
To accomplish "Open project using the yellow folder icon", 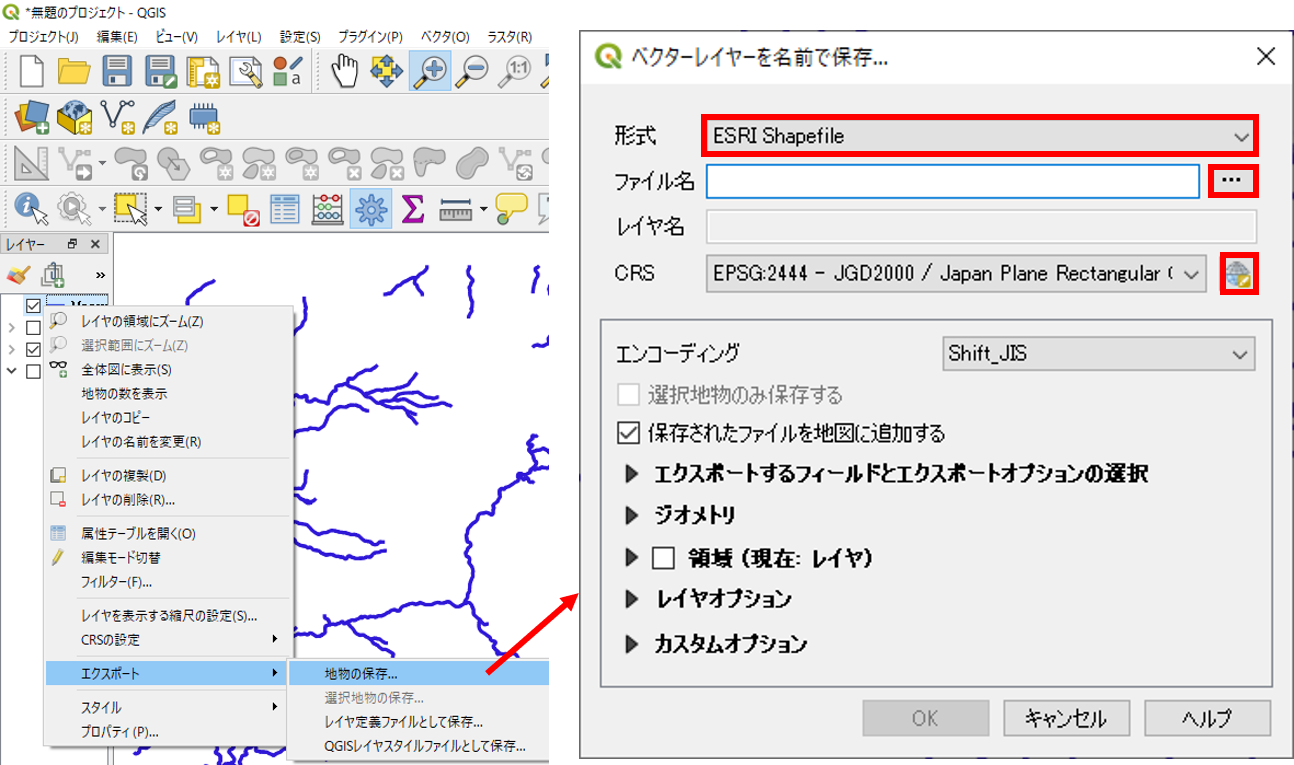I will point(75,70).
